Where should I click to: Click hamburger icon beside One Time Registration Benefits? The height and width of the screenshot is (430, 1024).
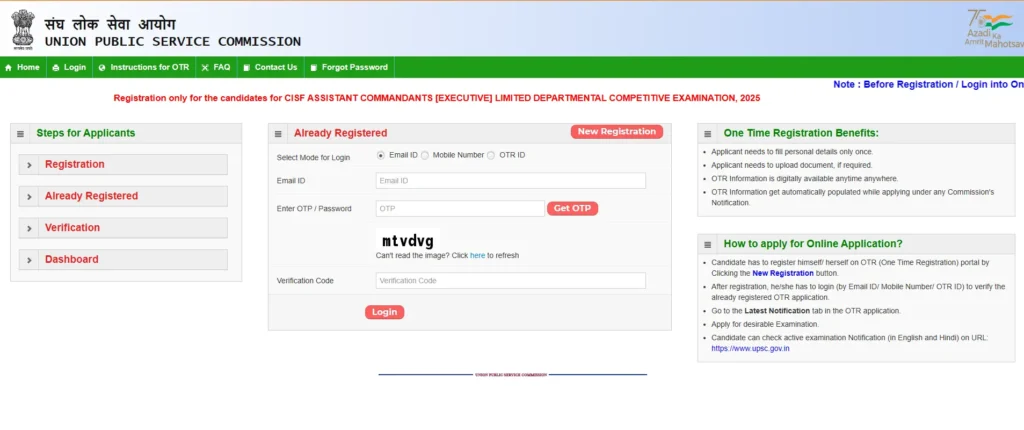coord(708,133)
